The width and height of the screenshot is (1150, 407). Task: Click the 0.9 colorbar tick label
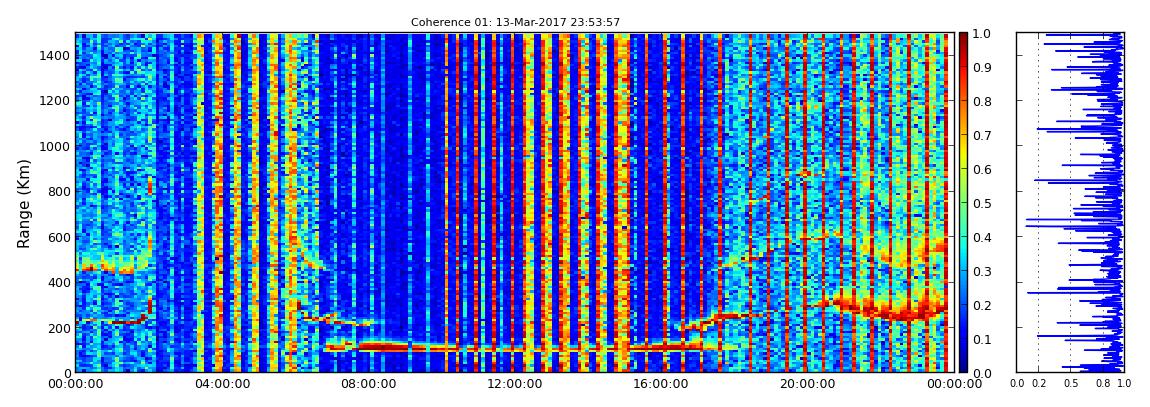983,67
